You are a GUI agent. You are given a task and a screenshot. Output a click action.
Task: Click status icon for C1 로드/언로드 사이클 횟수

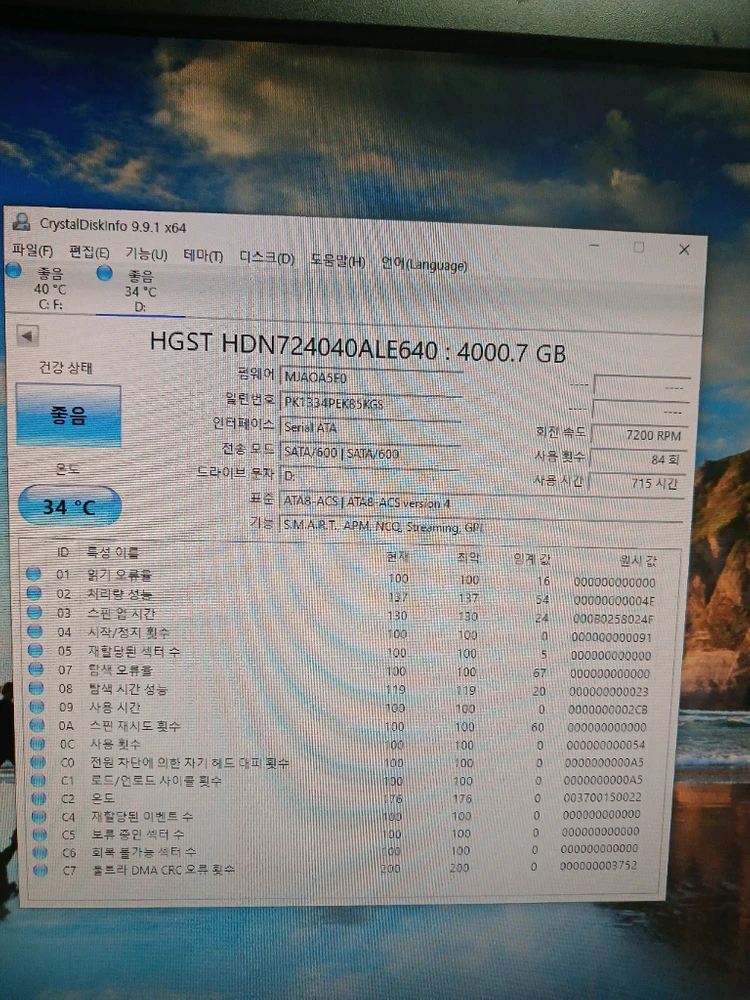point(38,780)
